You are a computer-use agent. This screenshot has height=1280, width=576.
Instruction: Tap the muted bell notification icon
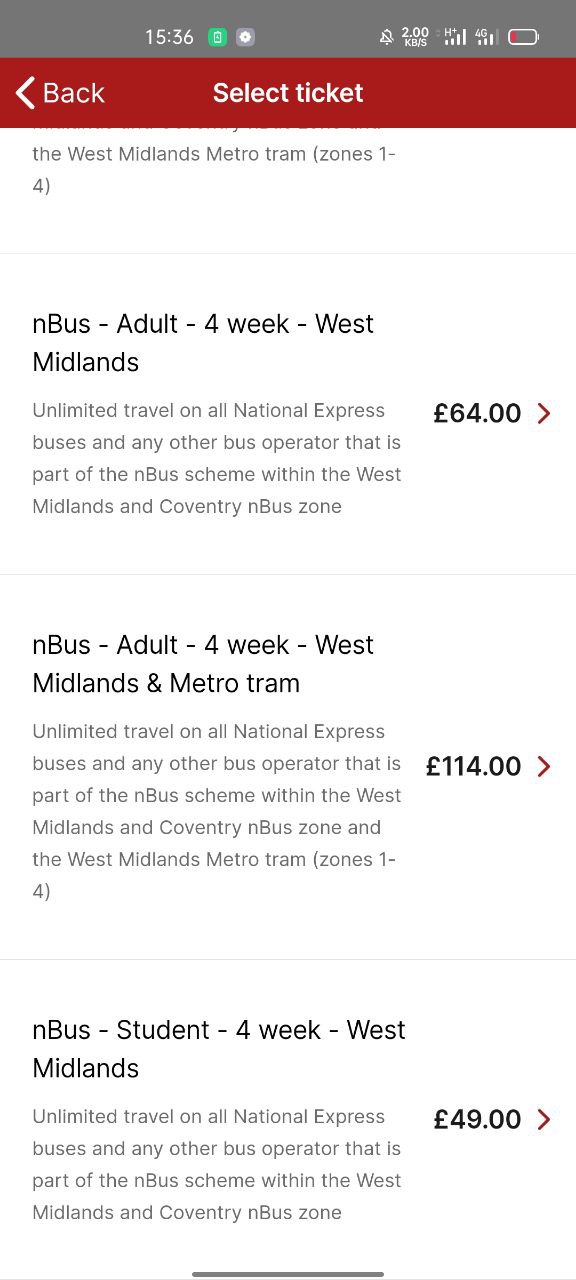pos(386,37)
